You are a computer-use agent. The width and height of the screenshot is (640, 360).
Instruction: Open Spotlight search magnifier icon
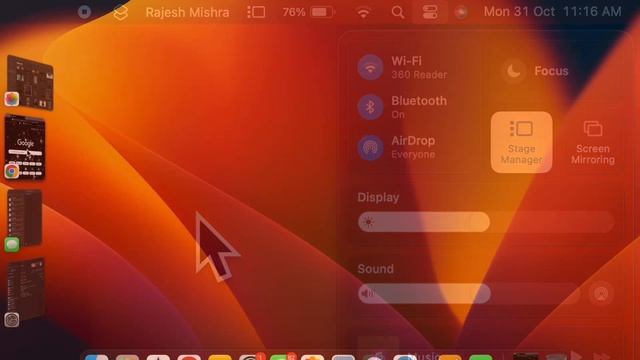pos(398,12)
